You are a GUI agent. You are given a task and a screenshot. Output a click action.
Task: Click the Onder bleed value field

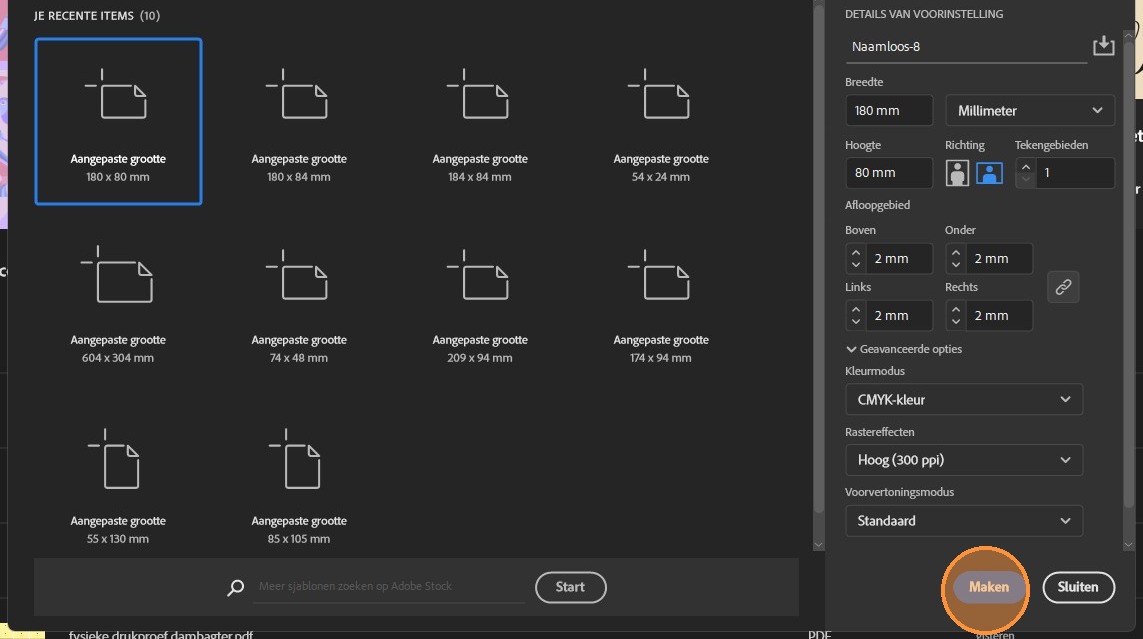tap(999, 259)
